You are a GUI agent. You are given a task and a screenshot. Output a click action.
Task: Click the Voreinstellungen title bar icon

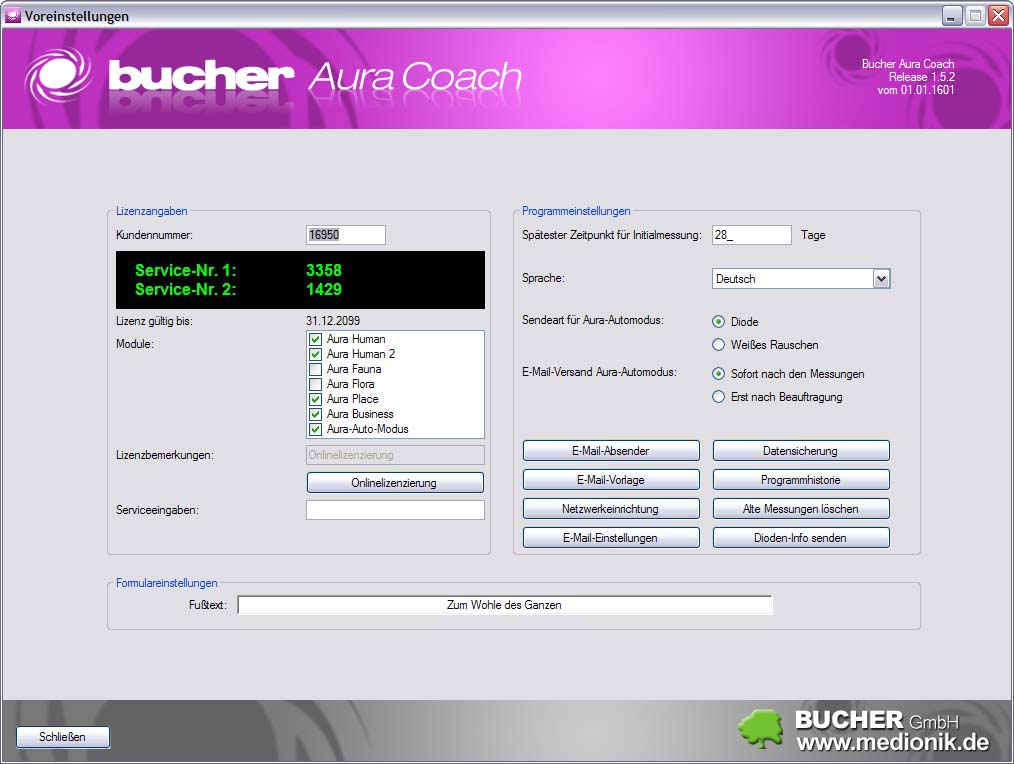(12, 16)
